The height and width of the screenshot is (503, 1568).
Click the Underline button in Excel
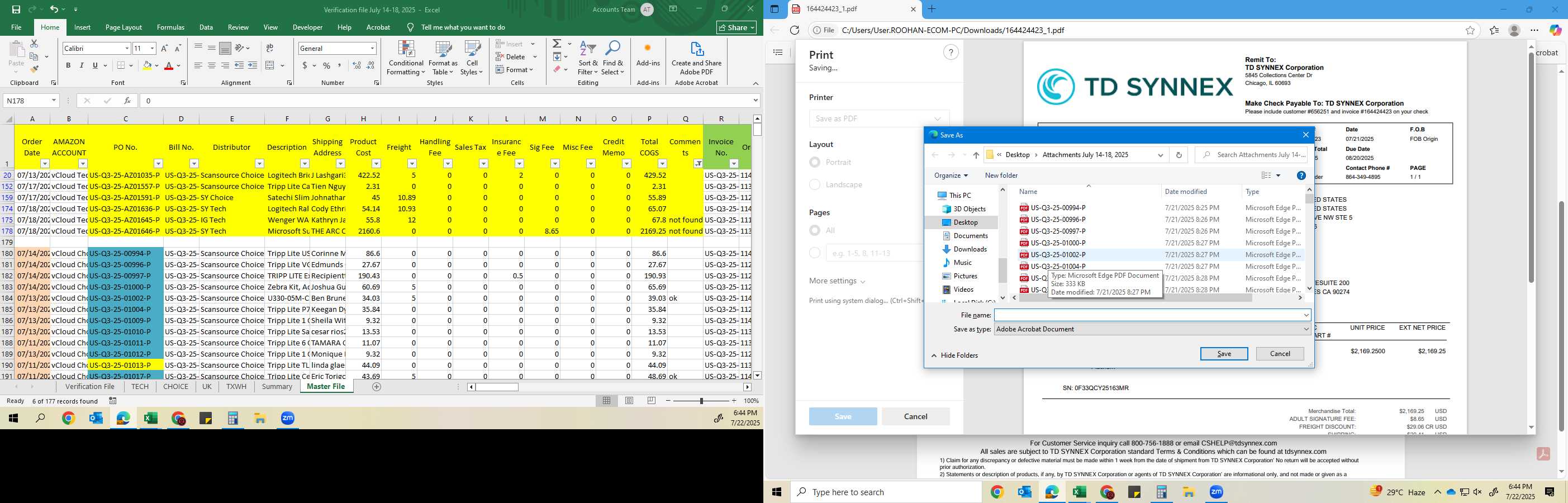tap(95, 66)
